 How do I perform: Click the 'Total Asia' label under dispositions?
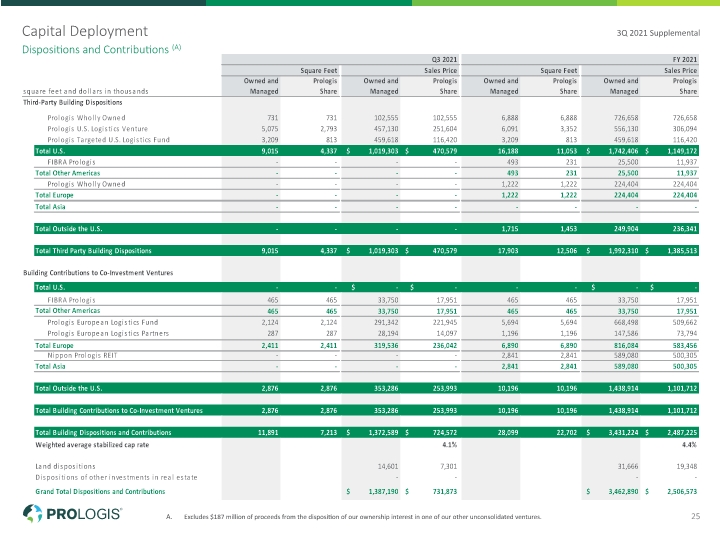point(50,207)
